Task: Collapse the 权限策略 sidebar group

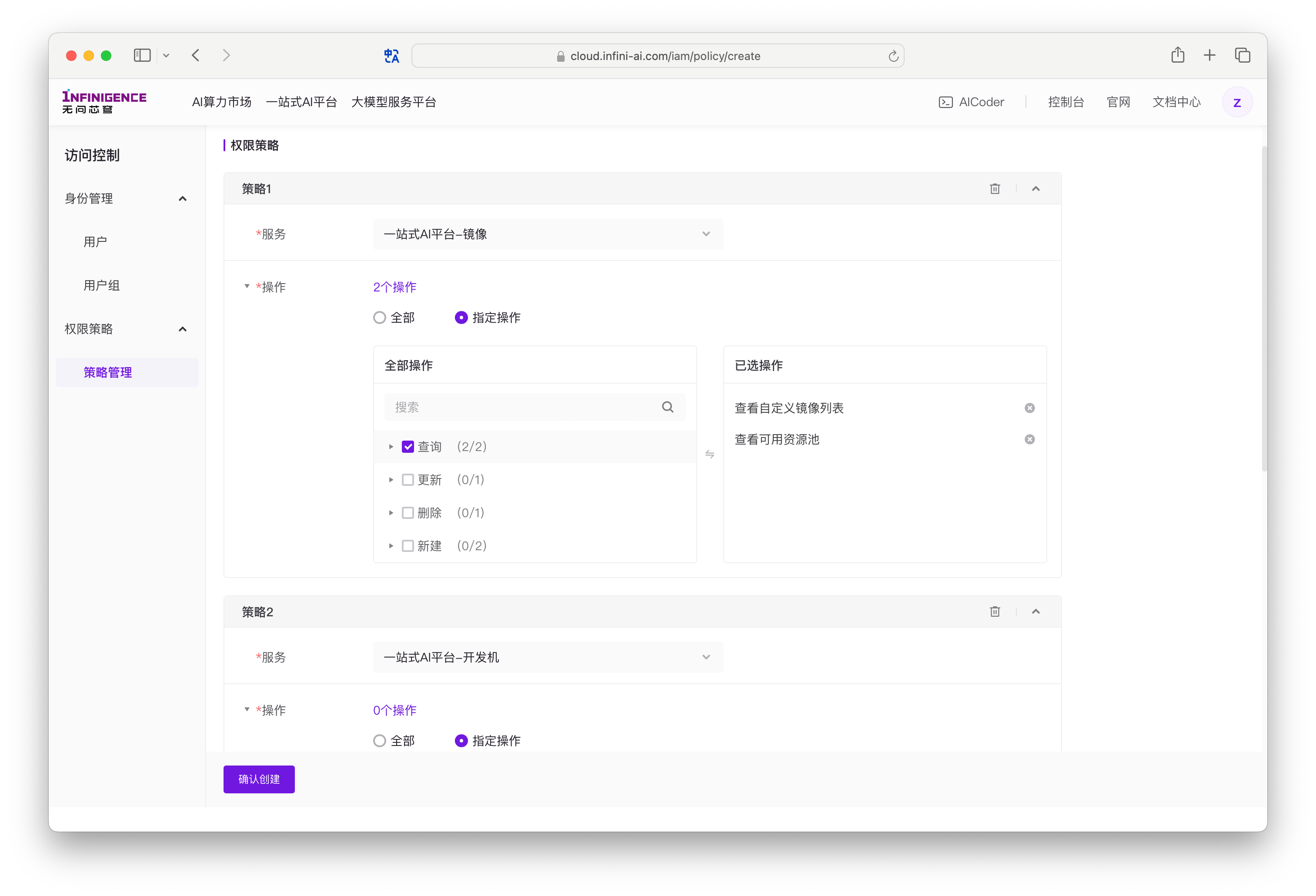Action: (x=182, y=329)
